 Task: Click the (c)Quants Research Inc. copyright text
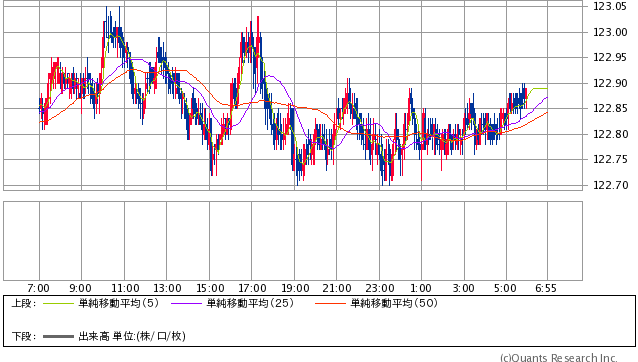[559, 358]
